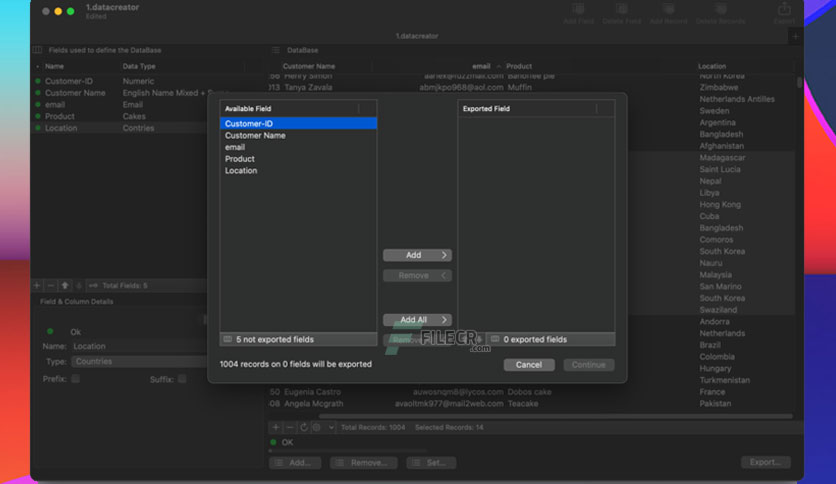Add a record with plus icon near Total Records
The image size is (836, 484).
coord(276,427)
